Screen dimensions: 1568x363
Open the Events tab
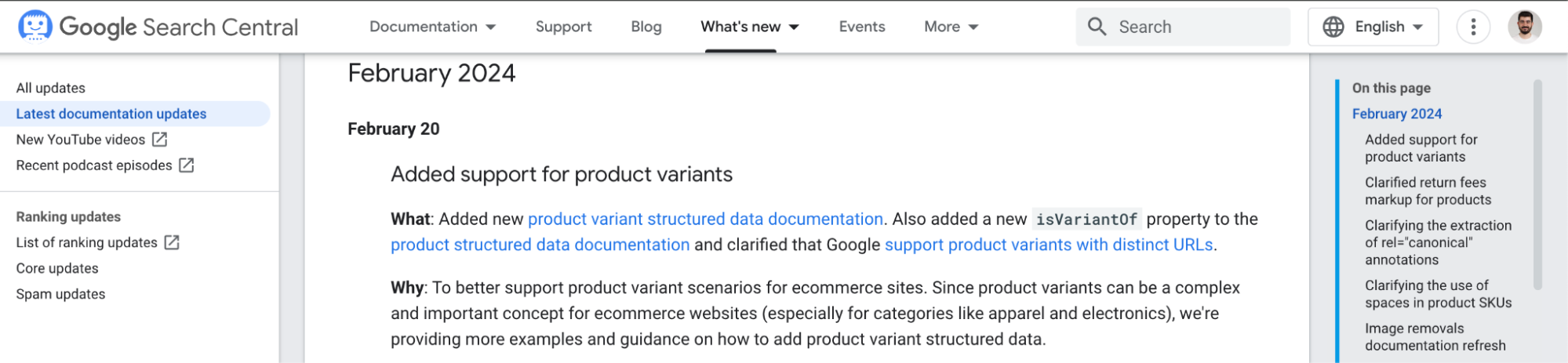coord(861,27)
